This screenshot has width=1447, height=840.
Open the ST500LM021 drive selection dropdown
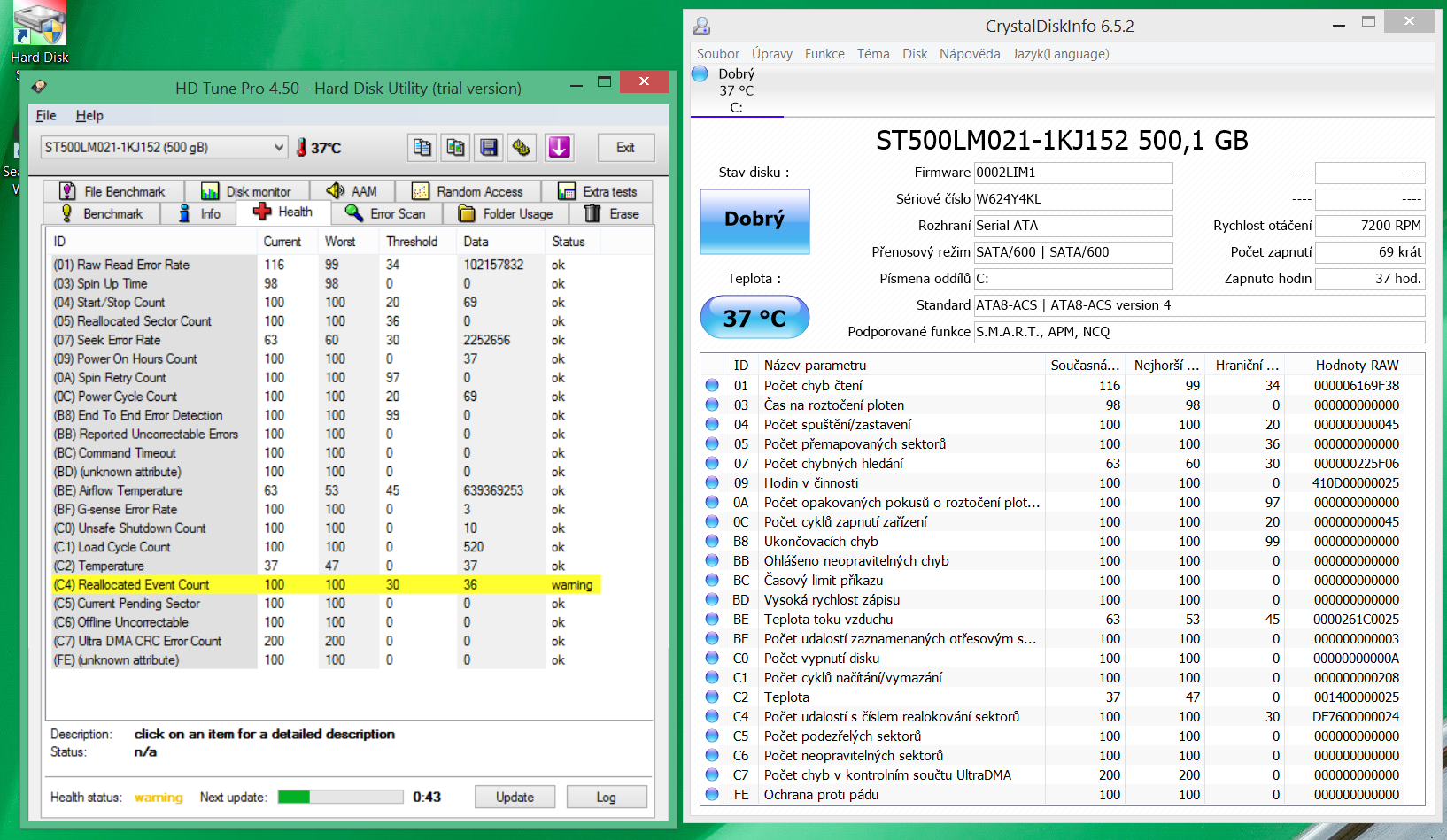click(165, 148)
